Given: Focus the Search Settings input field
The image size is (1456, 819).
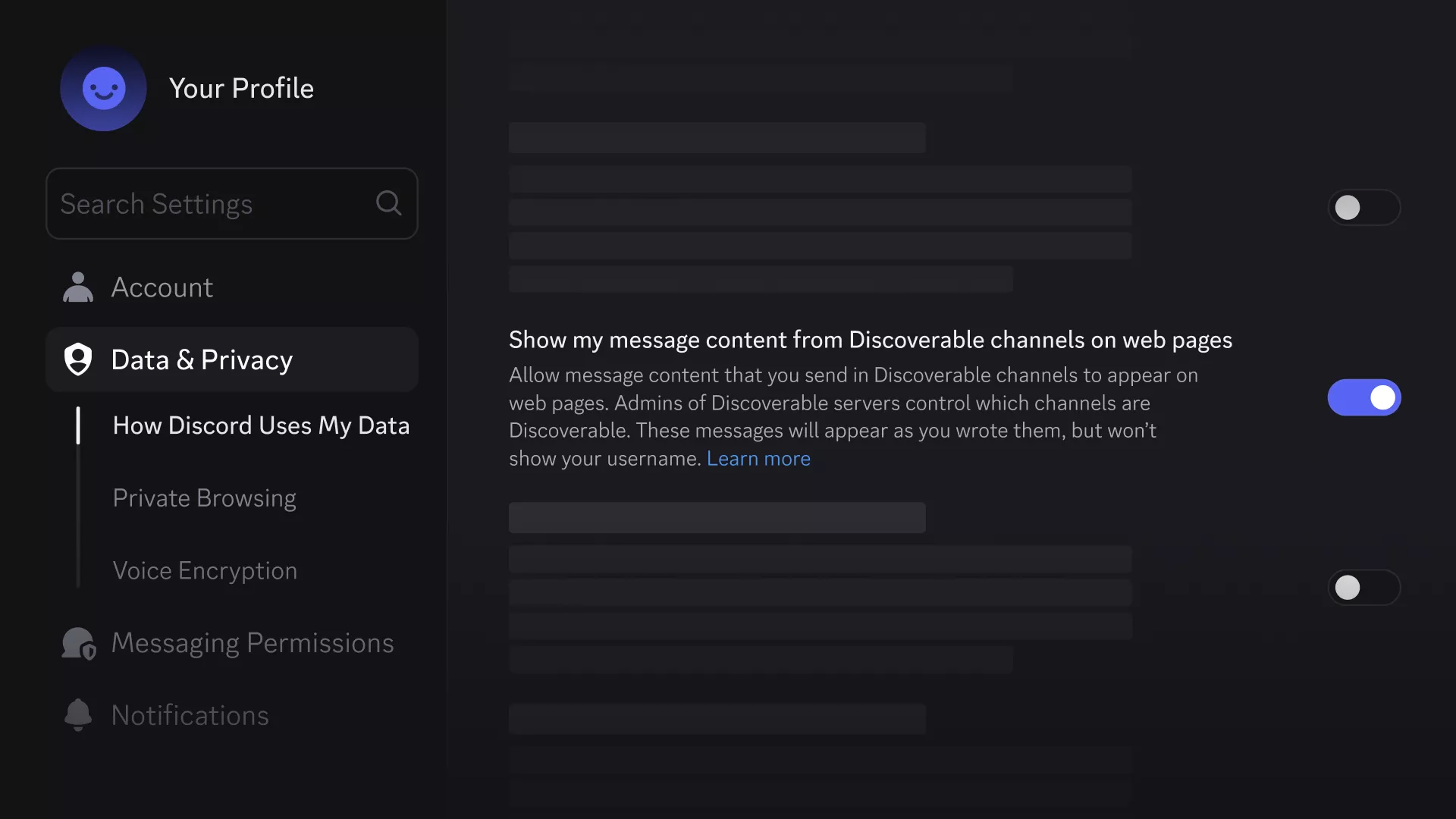Looking at the screenshot, I should 232,203.
